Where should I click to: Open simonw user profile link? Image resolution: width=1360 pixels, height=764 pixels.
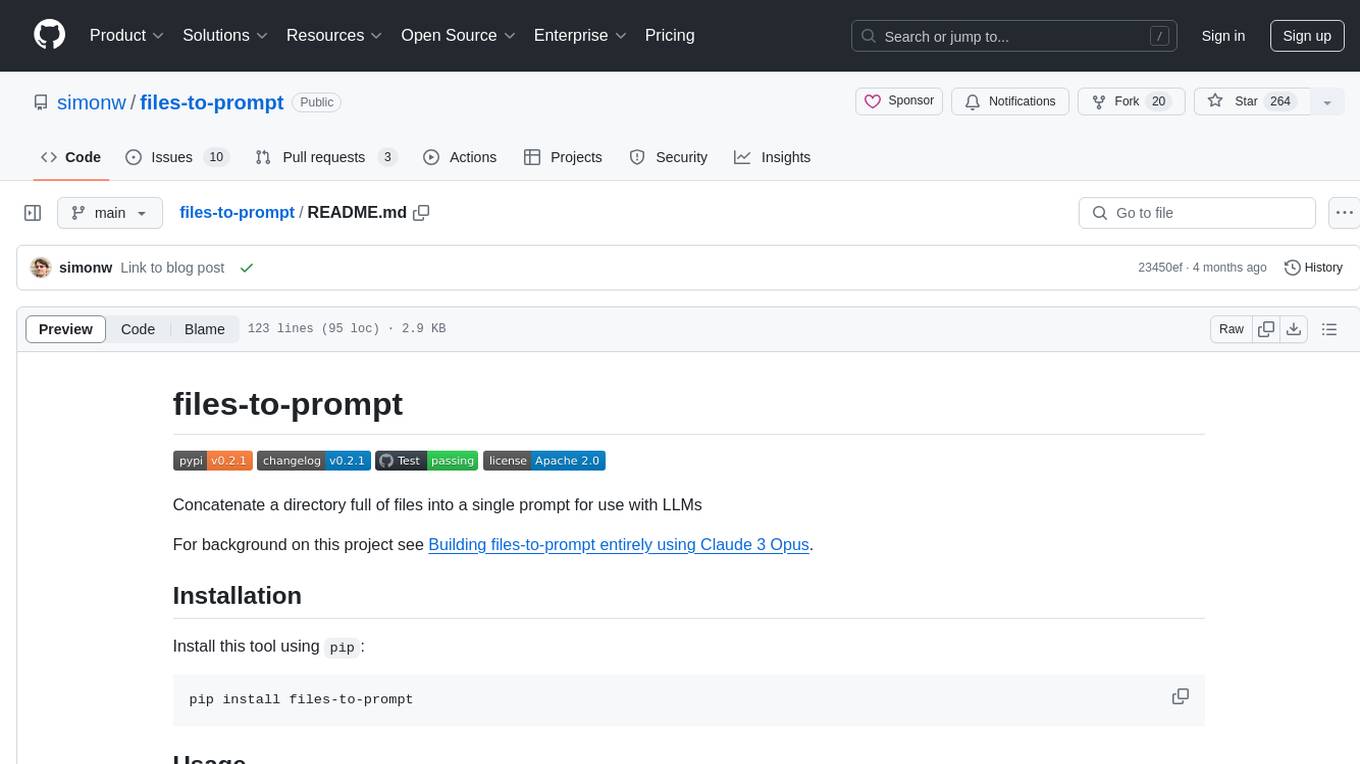(x=92, y=102)
